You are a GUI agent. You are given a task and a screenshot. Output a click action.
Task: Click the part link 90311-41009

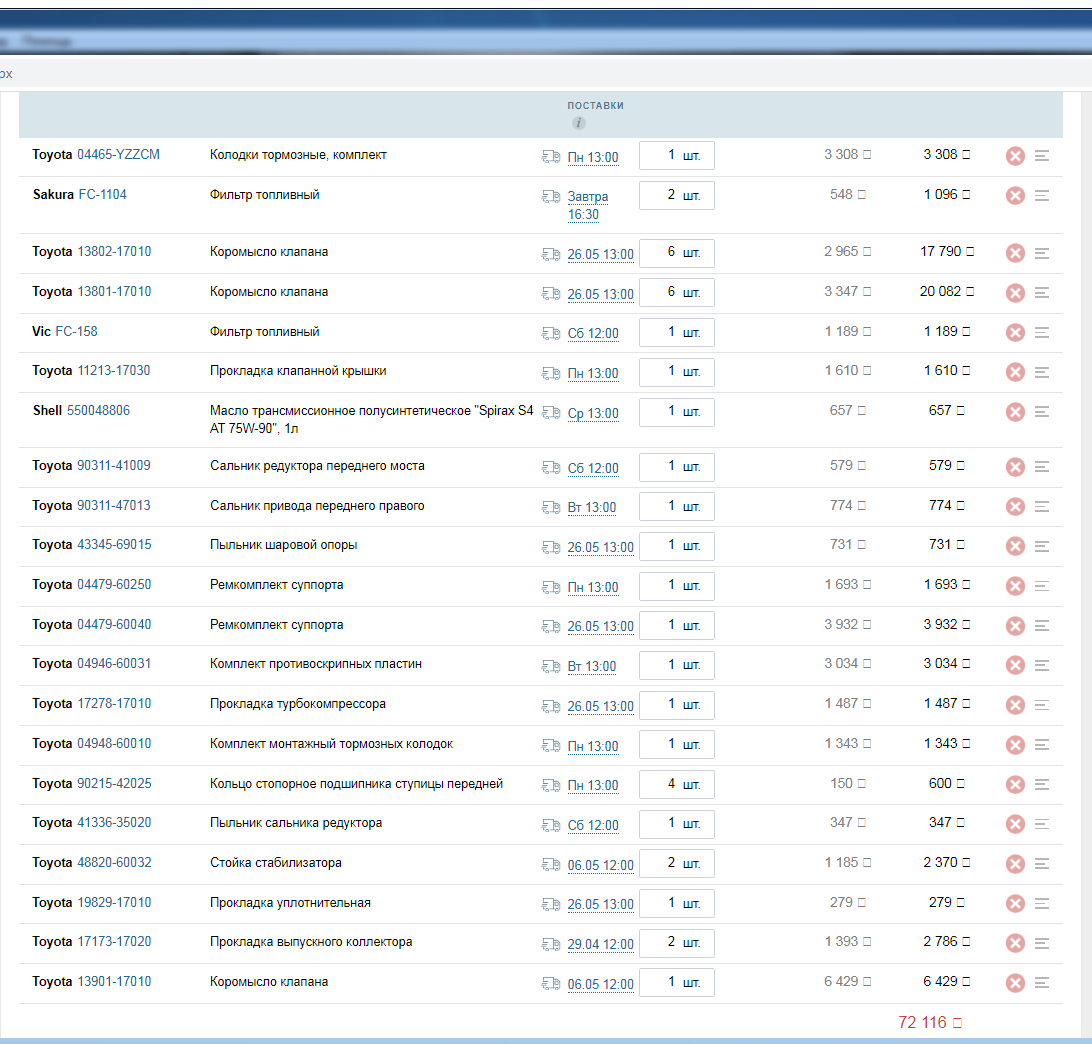point(114,466)
